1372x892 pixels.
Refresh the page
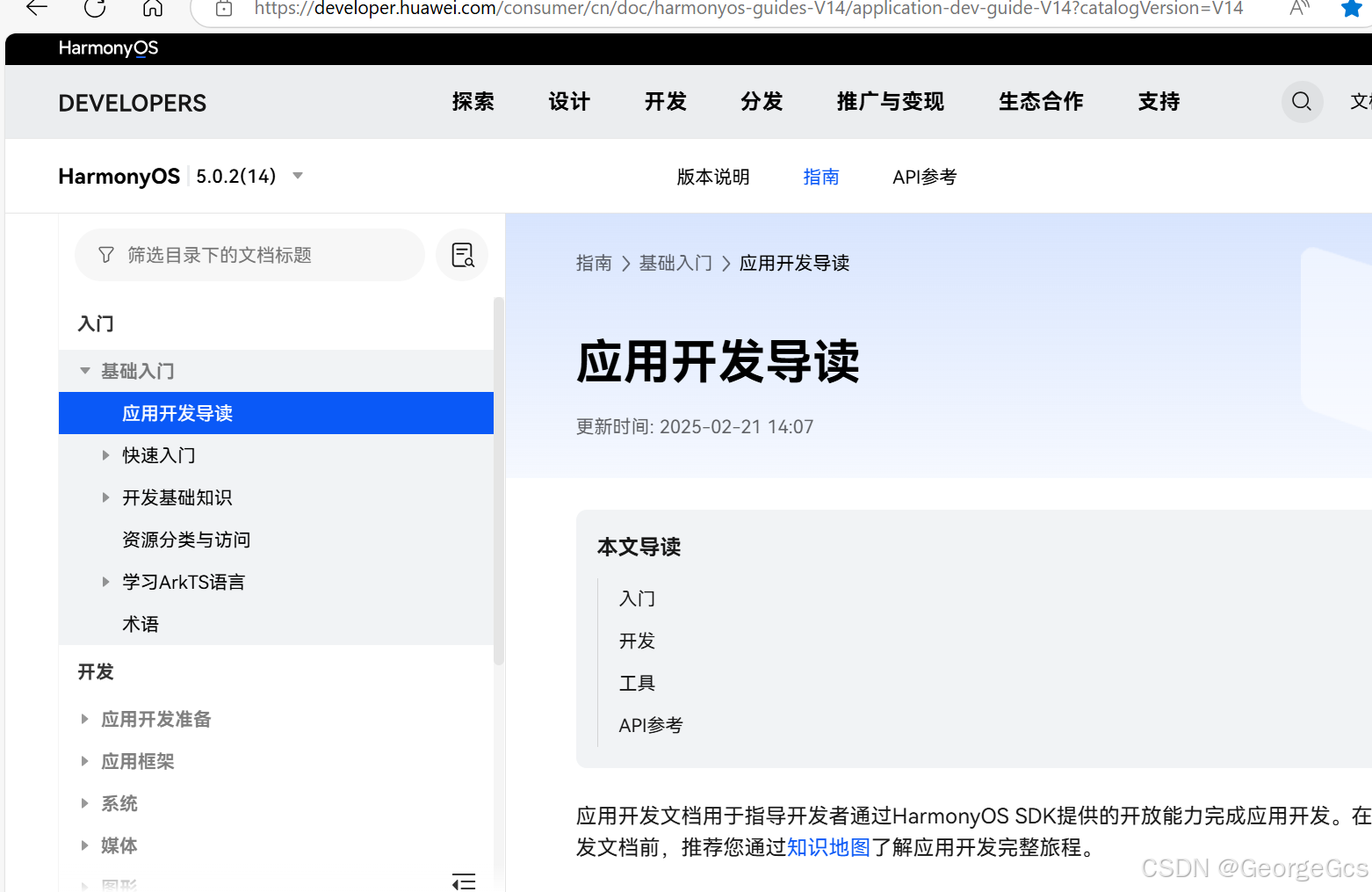[94, 10]
